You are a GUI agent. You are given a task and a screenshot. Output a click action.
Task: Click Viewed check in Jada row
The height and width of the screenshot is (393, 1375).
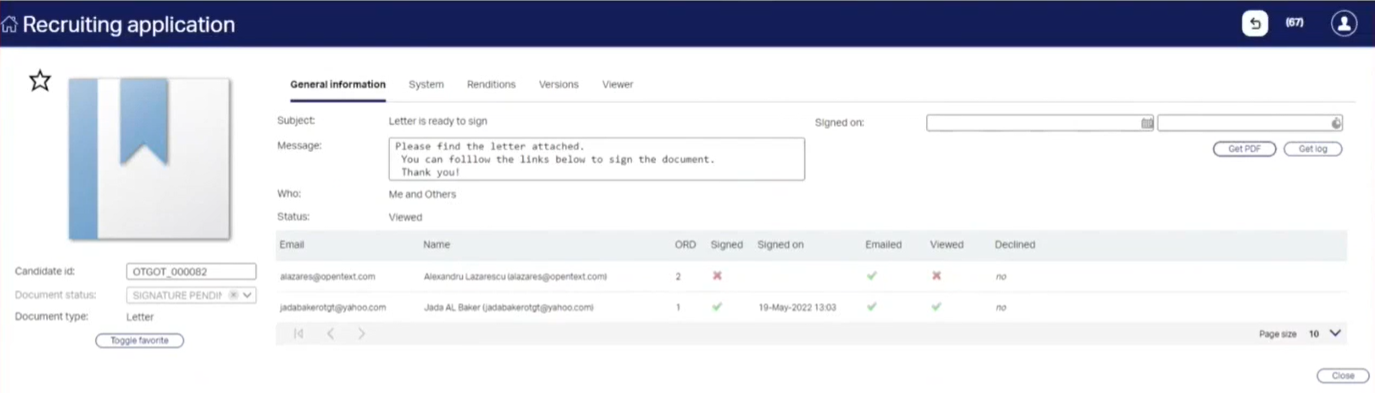coord(936,306)
